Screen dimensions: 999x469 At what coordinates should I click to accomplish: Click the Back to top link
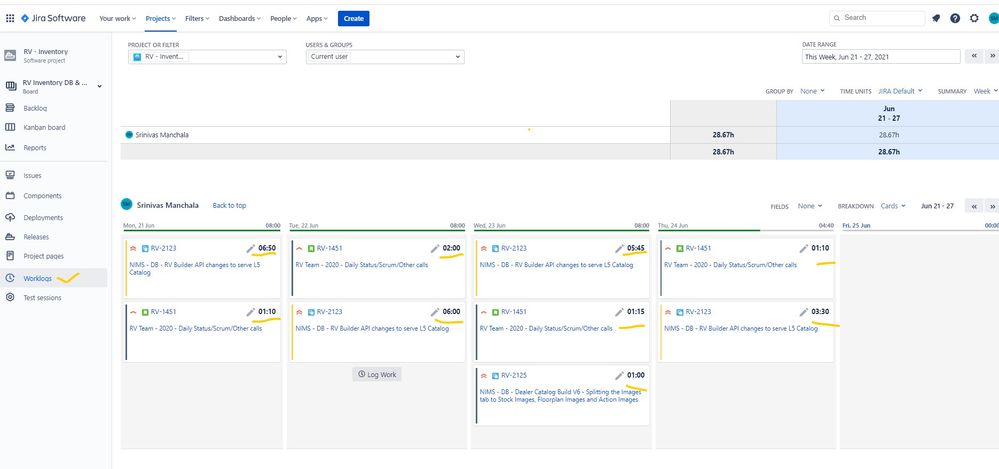229,205
